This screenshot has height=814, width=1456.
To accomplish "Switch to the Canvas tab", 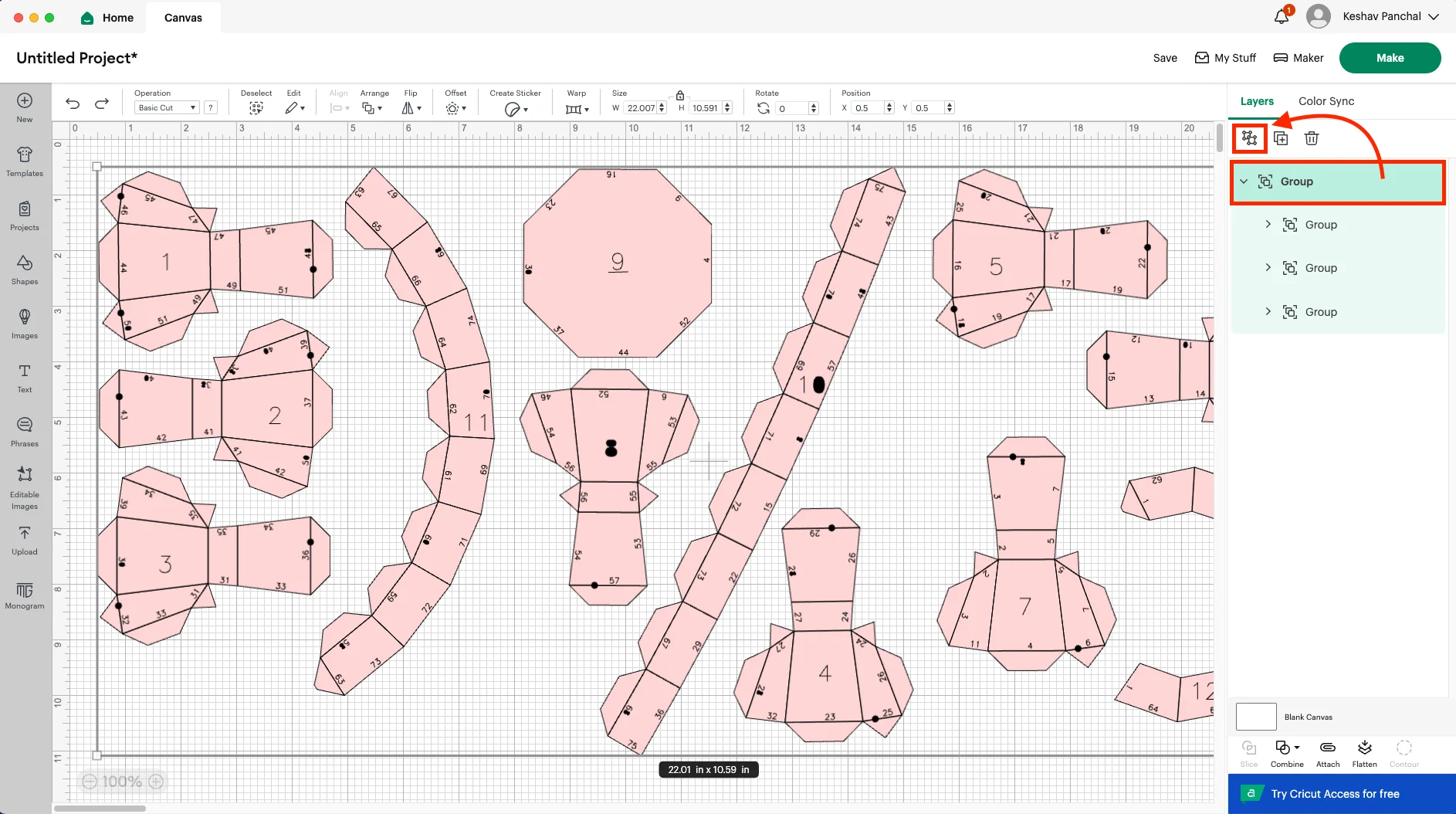I will [x=183, y=17].
